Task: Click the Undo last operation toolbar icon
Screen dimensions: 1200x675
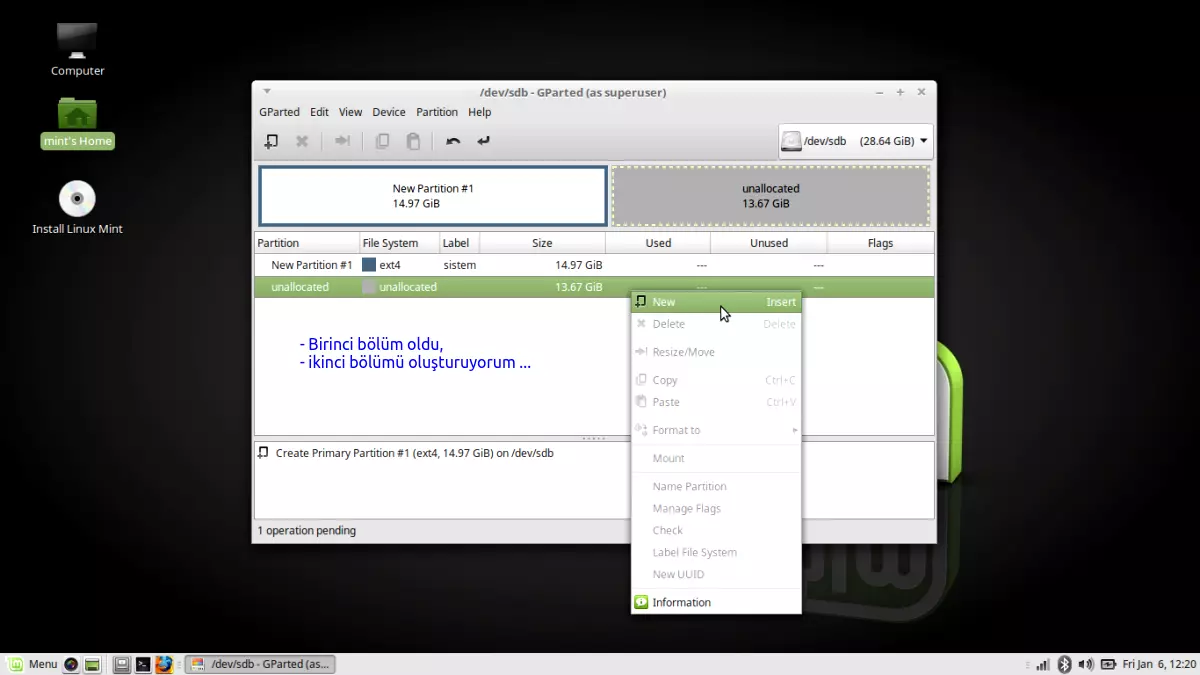Action: coord(453,142)
